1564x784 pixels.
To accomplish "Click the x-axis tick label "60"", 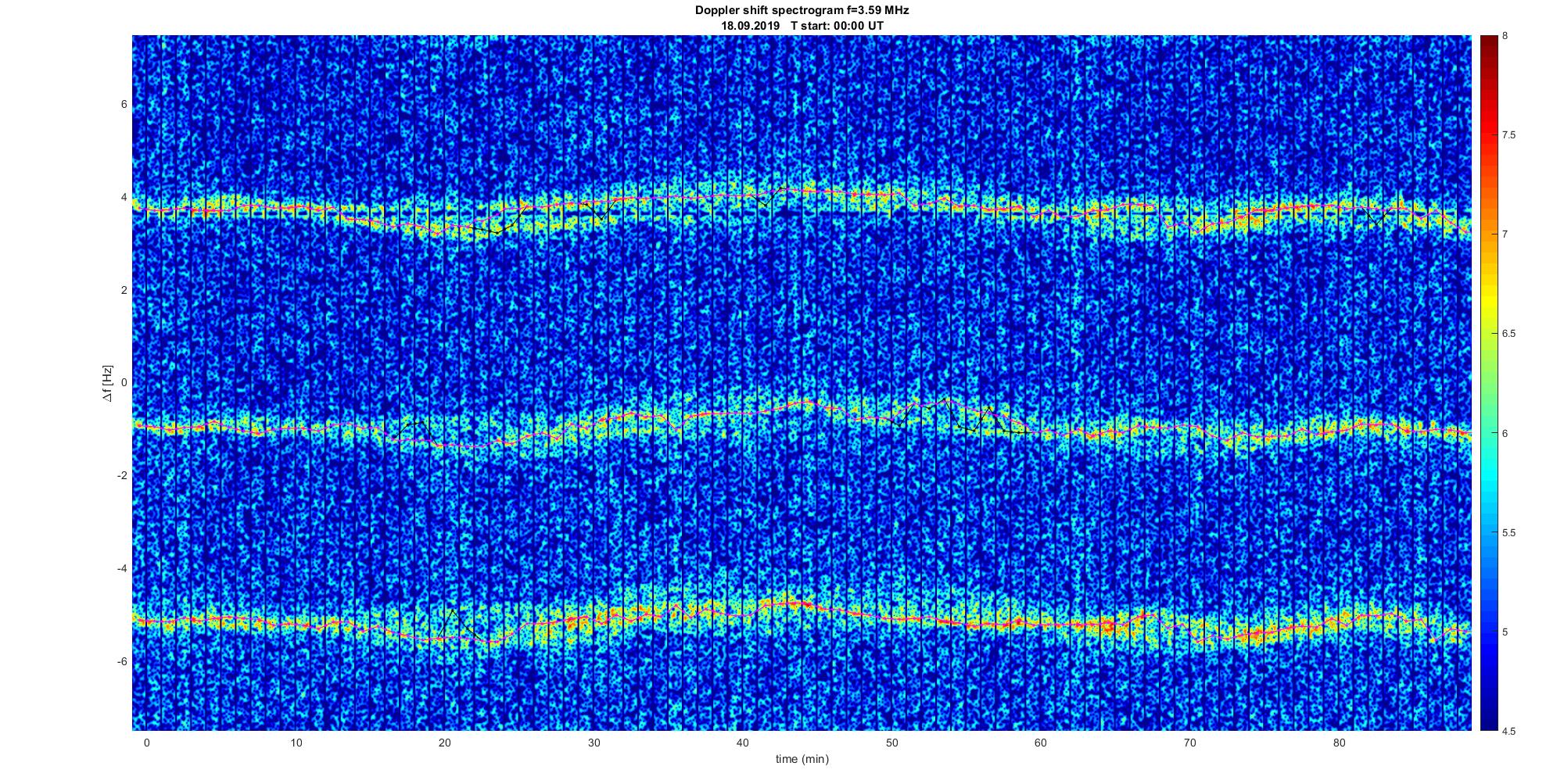I will pos(1041,743).
